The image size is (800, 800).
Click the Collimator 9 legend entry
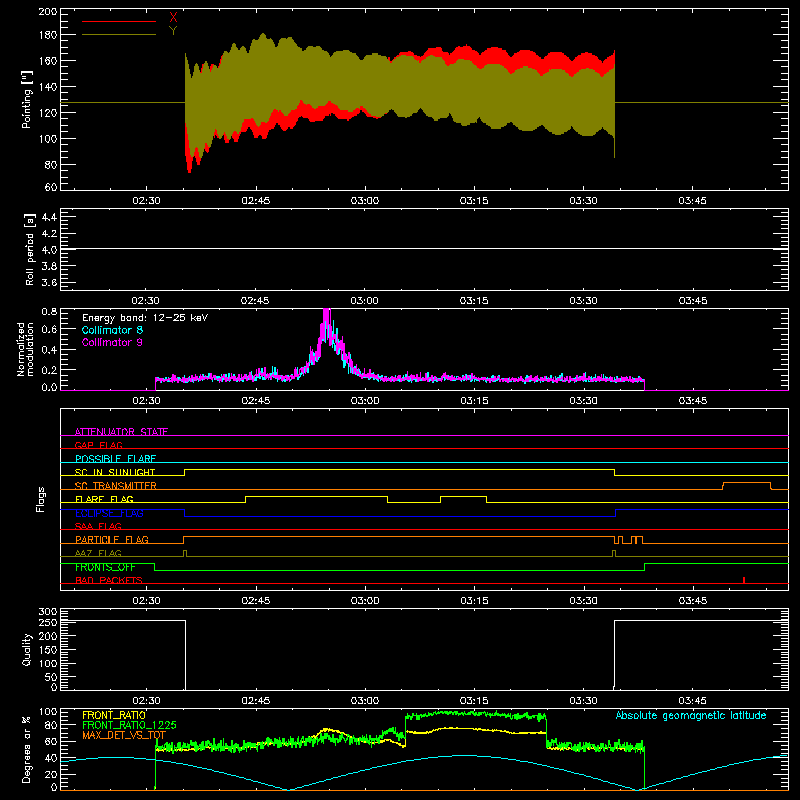click(112, 342)
